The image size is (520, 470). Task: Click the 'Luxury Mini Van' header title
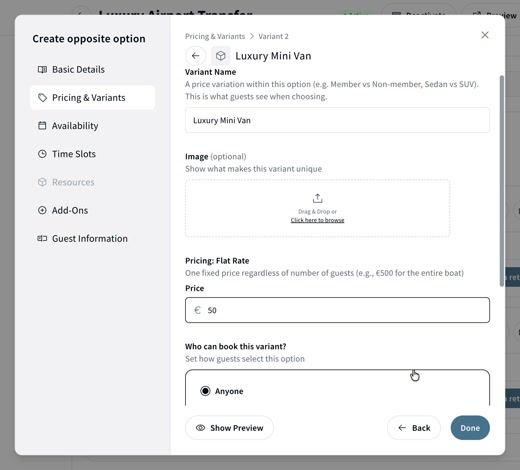[x=273, y=56]
